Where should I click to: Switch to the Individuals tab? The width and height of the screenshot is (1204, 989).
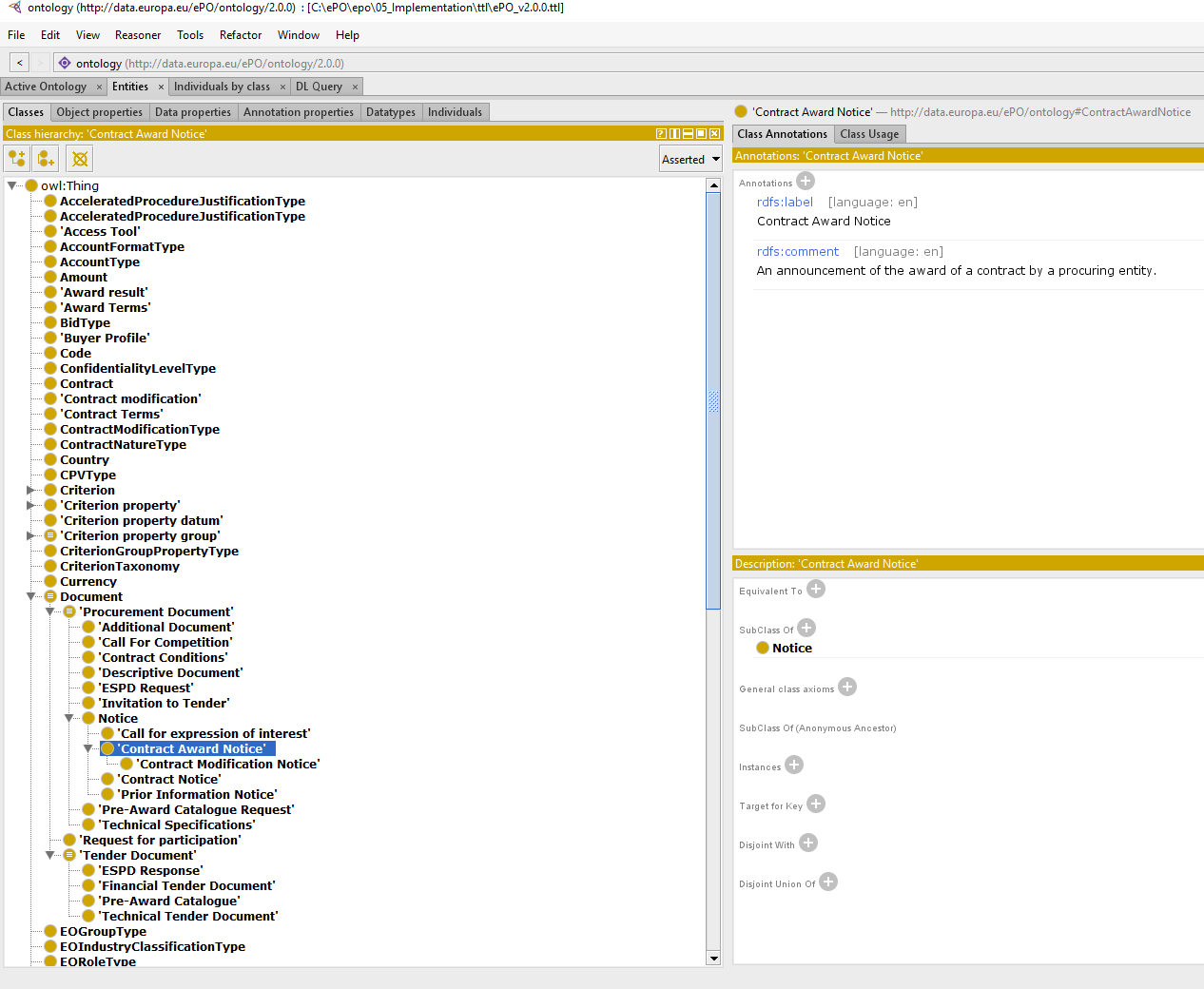[x=456, y=112]
